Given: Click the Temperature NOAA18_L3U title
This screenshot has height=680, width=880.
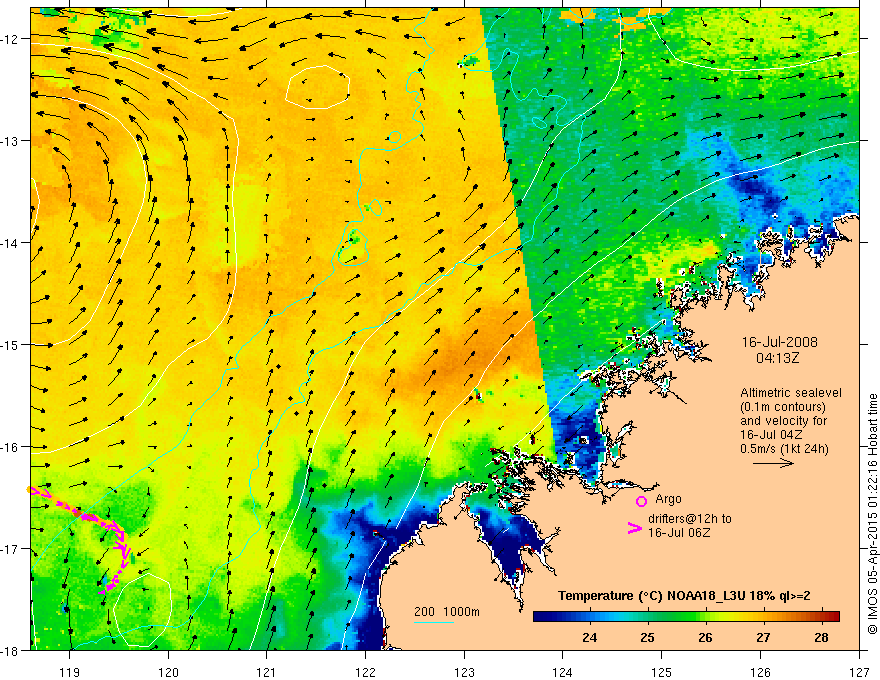Looking at the screenshot, I should coord(684,596).
